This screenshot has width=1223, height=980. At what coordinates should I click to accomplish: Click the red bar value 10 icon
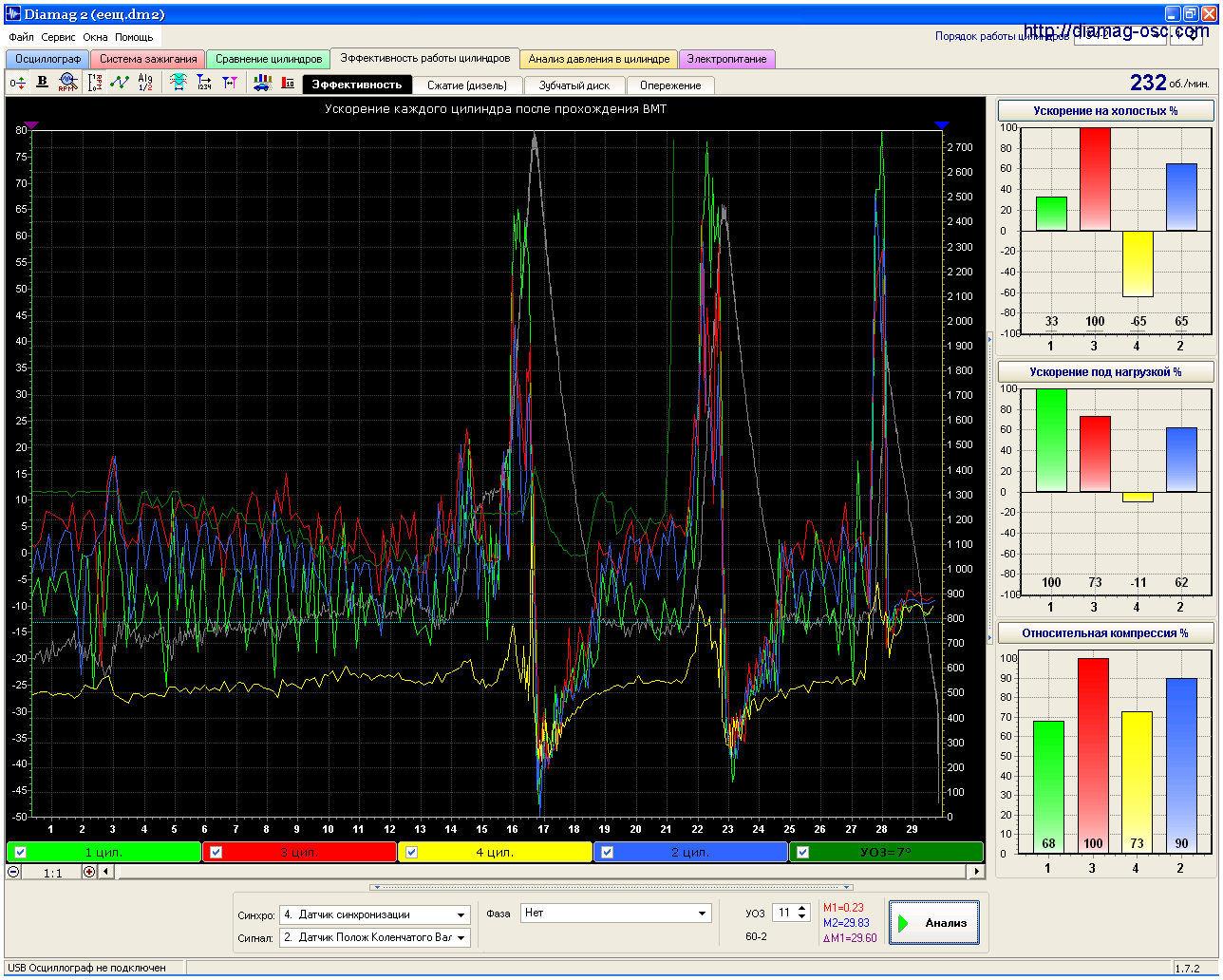pyautogui.click(x=288, y=83)
